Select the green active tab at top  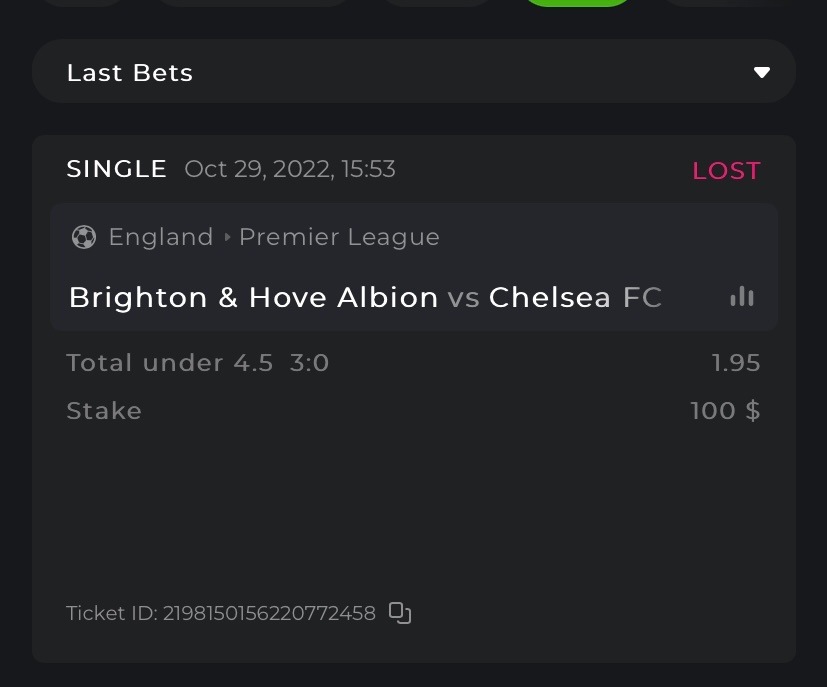coord(577,3)
